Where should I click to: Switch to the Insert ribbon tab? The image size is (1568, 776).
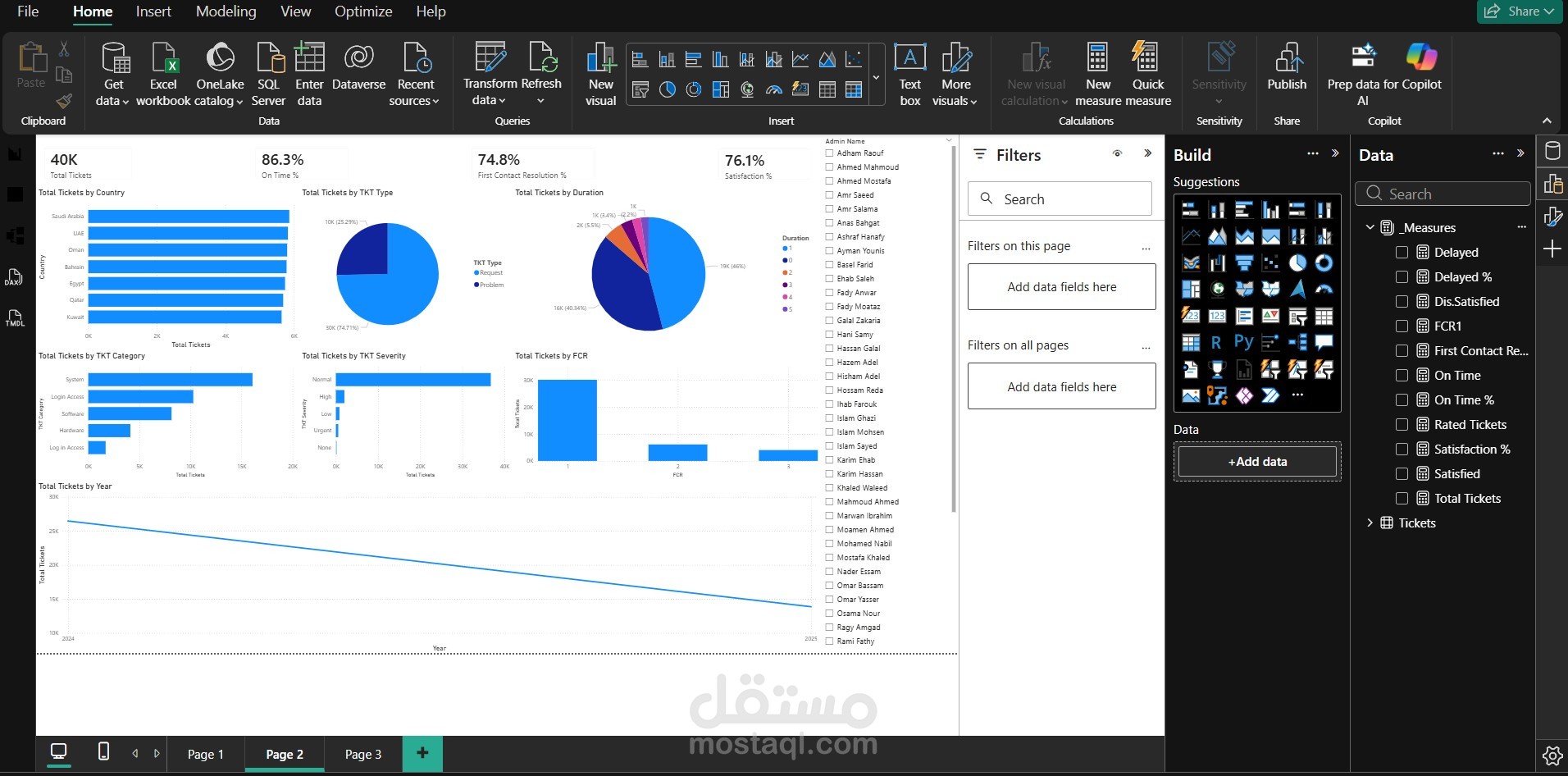coord(153,11)
